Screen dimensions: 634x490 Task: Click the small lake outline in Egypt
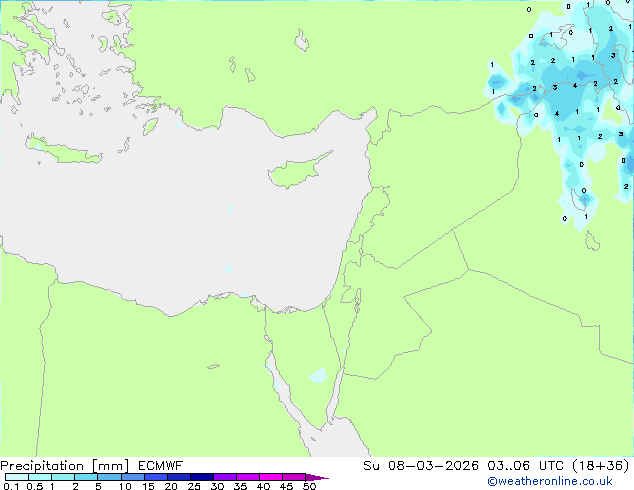(213, 367)
